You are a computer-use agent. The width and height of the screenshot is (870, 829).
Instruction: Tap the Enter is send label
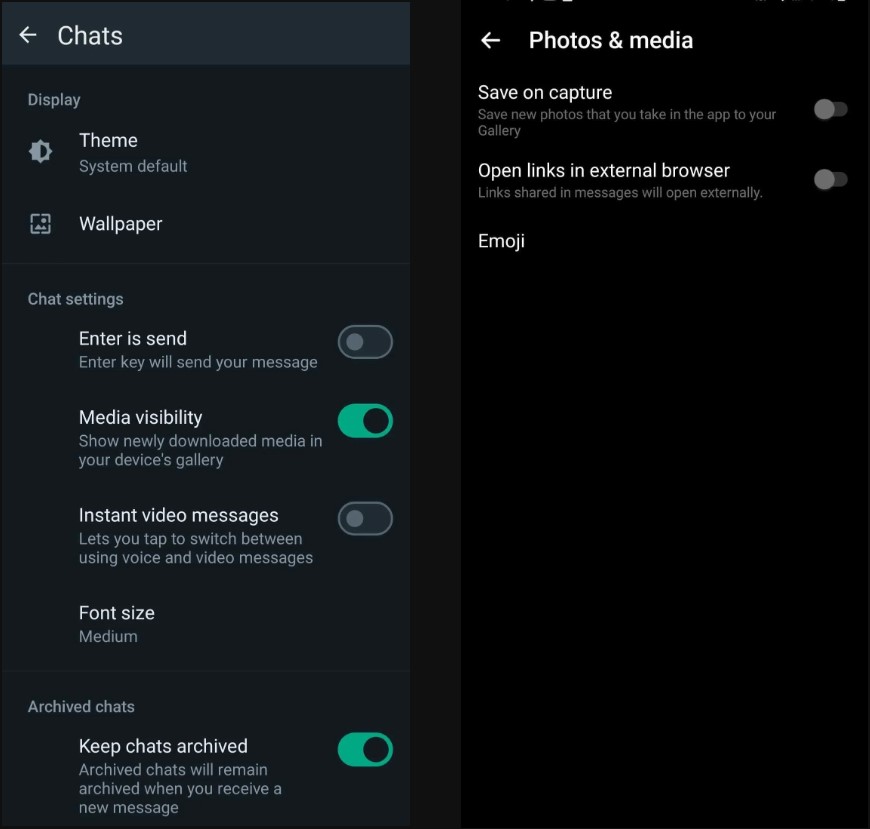133,338
